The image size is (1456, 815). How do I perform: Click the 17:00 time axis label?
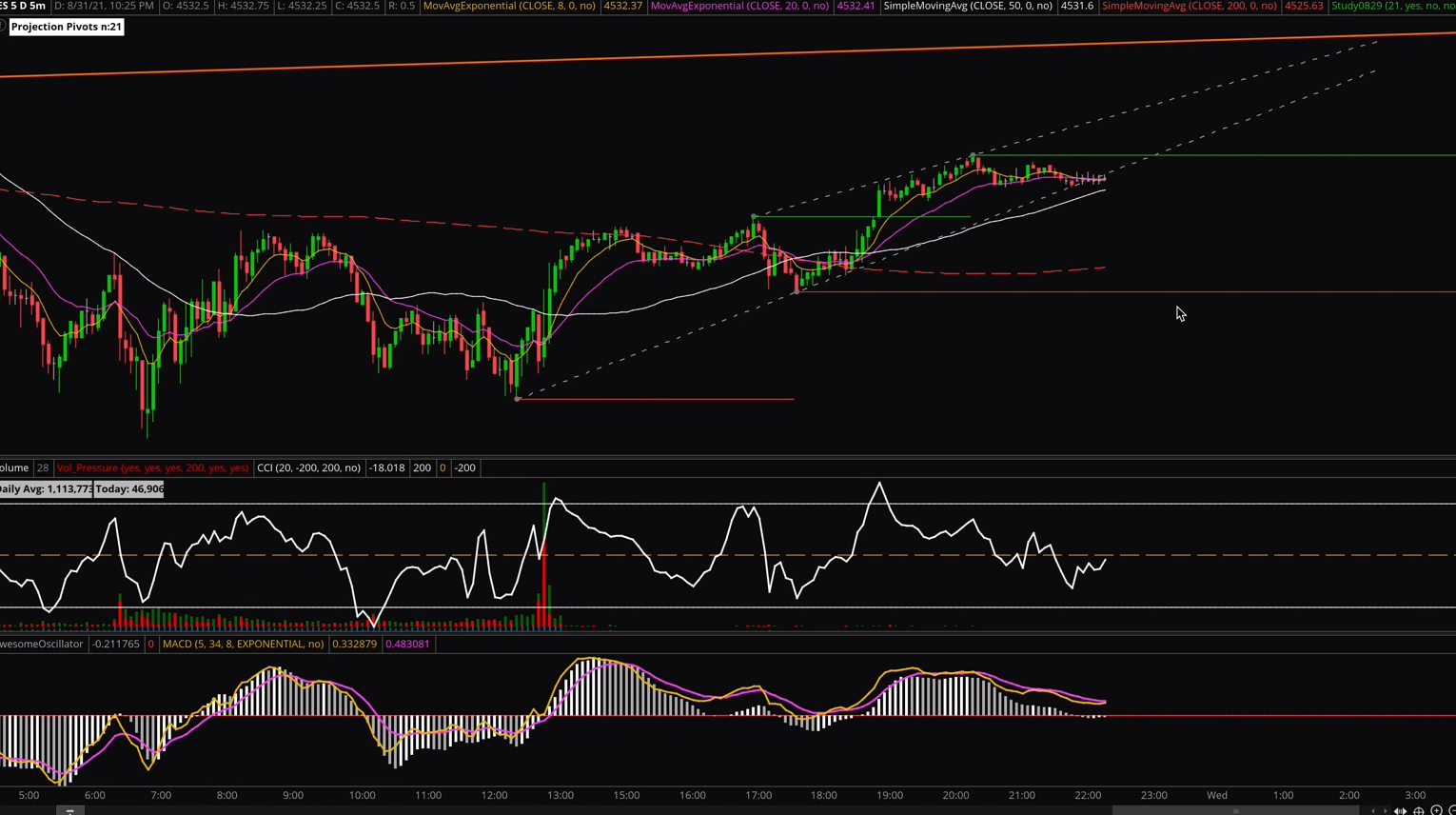[758, 795]
